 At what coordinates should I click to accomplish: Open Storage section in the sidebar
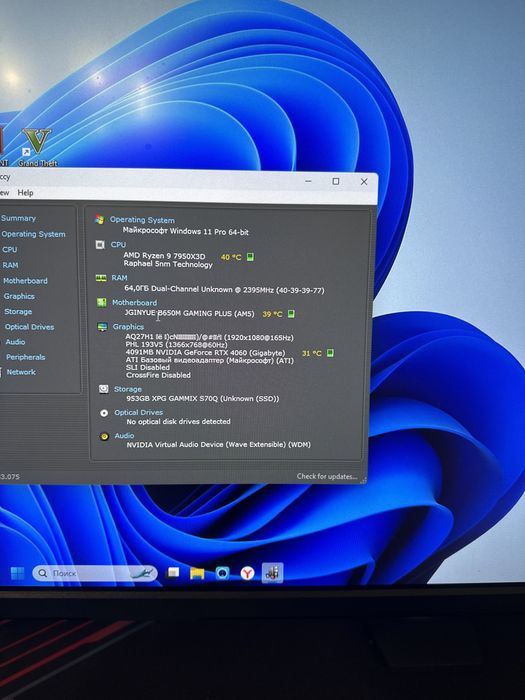click(18, 312)
